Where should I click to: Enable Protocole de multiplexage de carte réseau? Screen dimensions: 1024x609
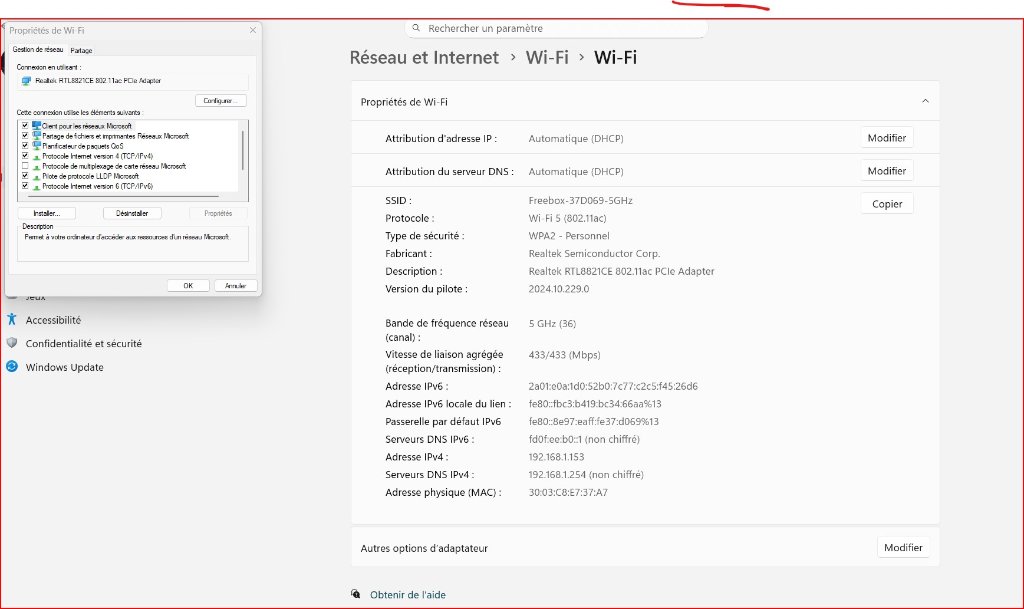point(25,166)
